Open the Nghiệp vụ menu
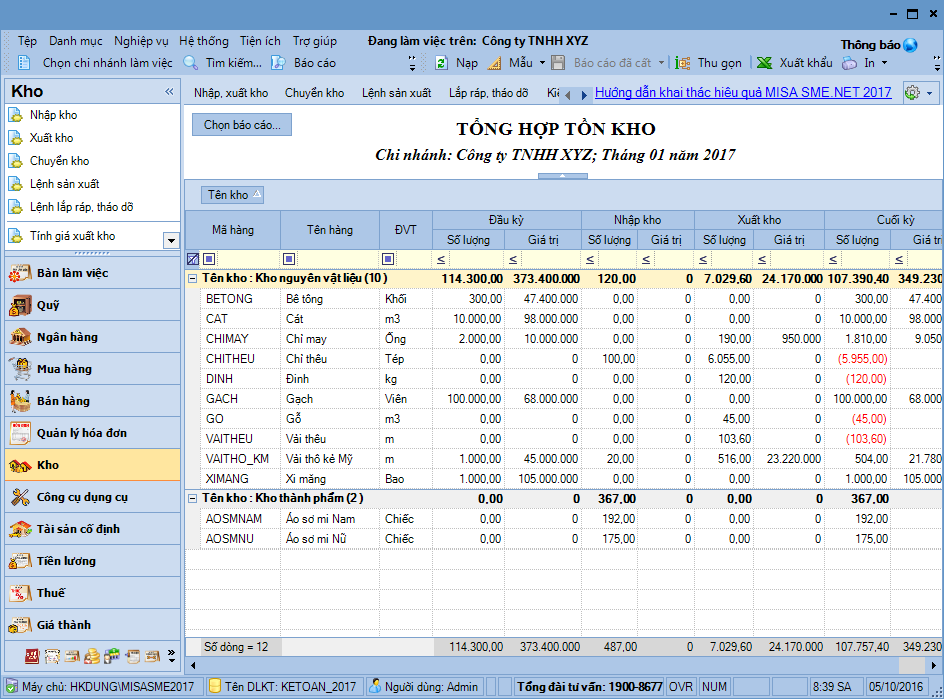The width and height of the screenshot is (944, 699). point(141,41)
